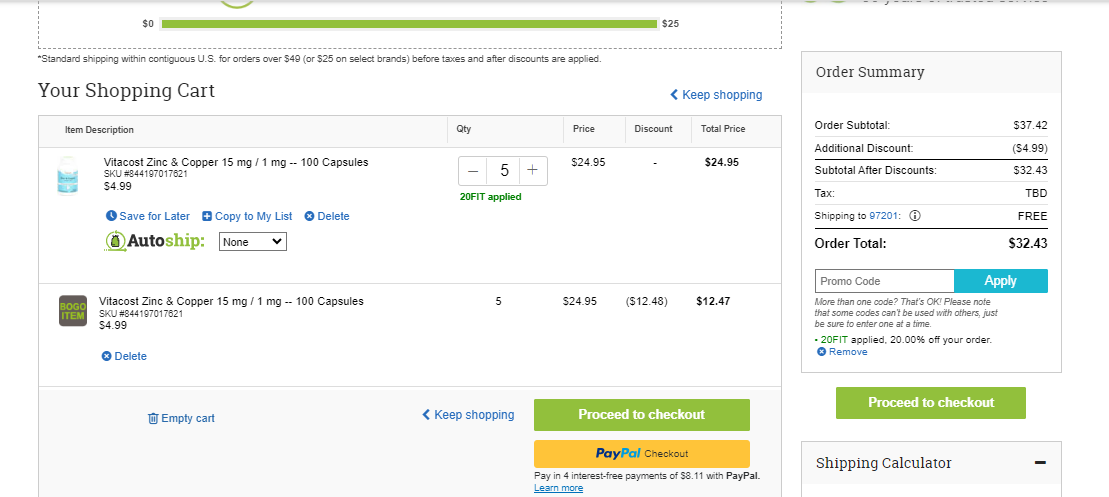This screenshot has width=1109, height=497.
Task: Open the BOGO Vitacost Zinc & Copper title
Action: pyautogui.click(x=231, y=301)
